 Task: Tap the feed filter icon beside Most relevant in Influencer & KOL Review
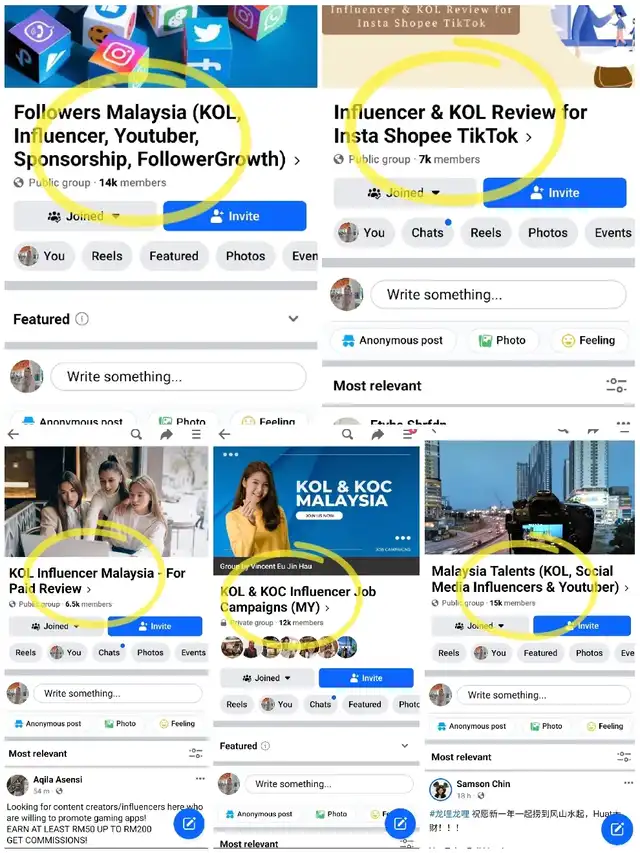(616, 385)
